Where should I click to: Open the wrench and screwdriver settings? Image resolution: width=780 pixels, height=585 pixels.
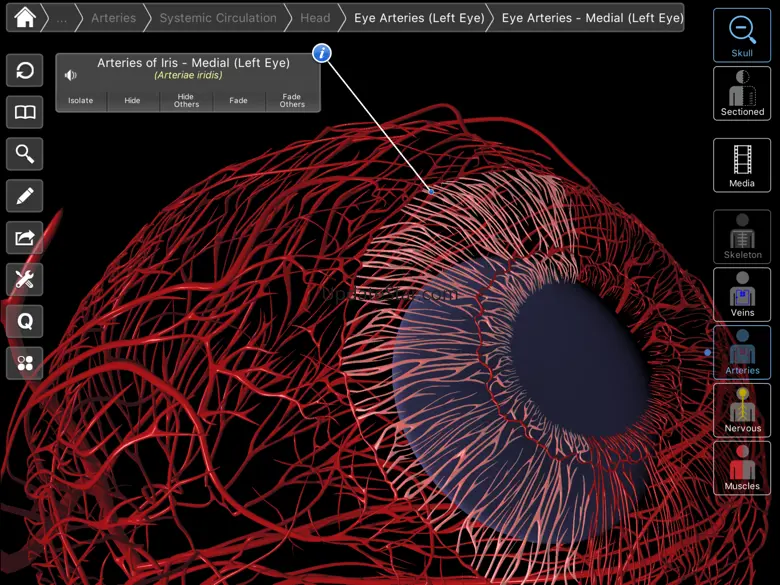(x=25, y=280)
